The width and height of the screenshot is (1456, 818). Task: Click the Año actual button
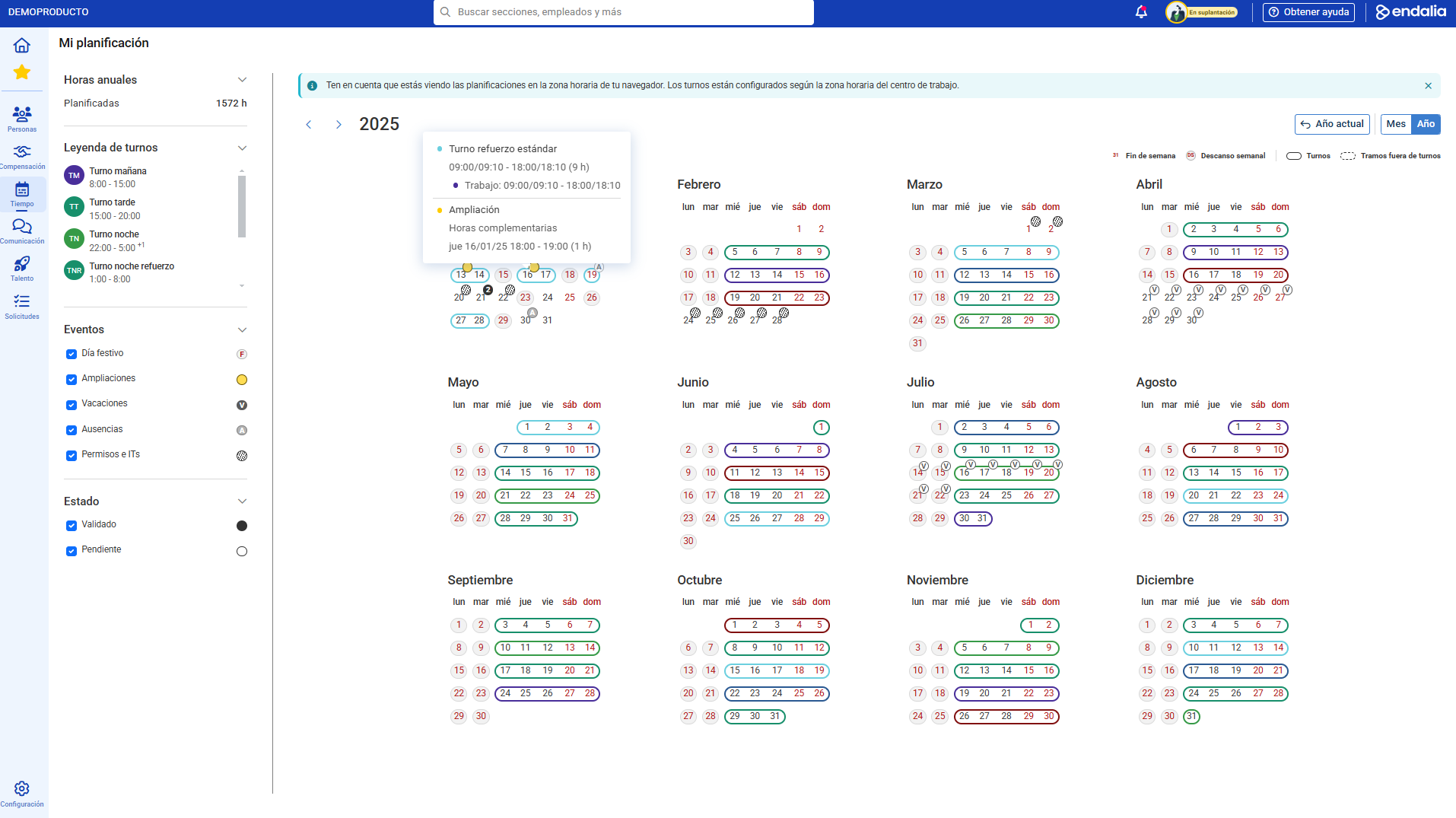pos(1332,124)
